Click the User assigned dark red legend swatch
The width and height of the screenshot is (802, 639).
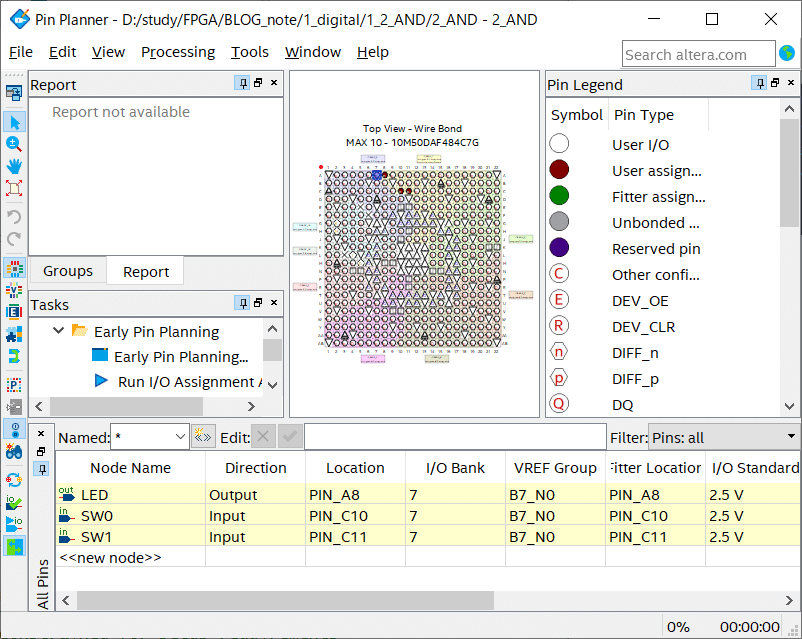pos(559,169)
